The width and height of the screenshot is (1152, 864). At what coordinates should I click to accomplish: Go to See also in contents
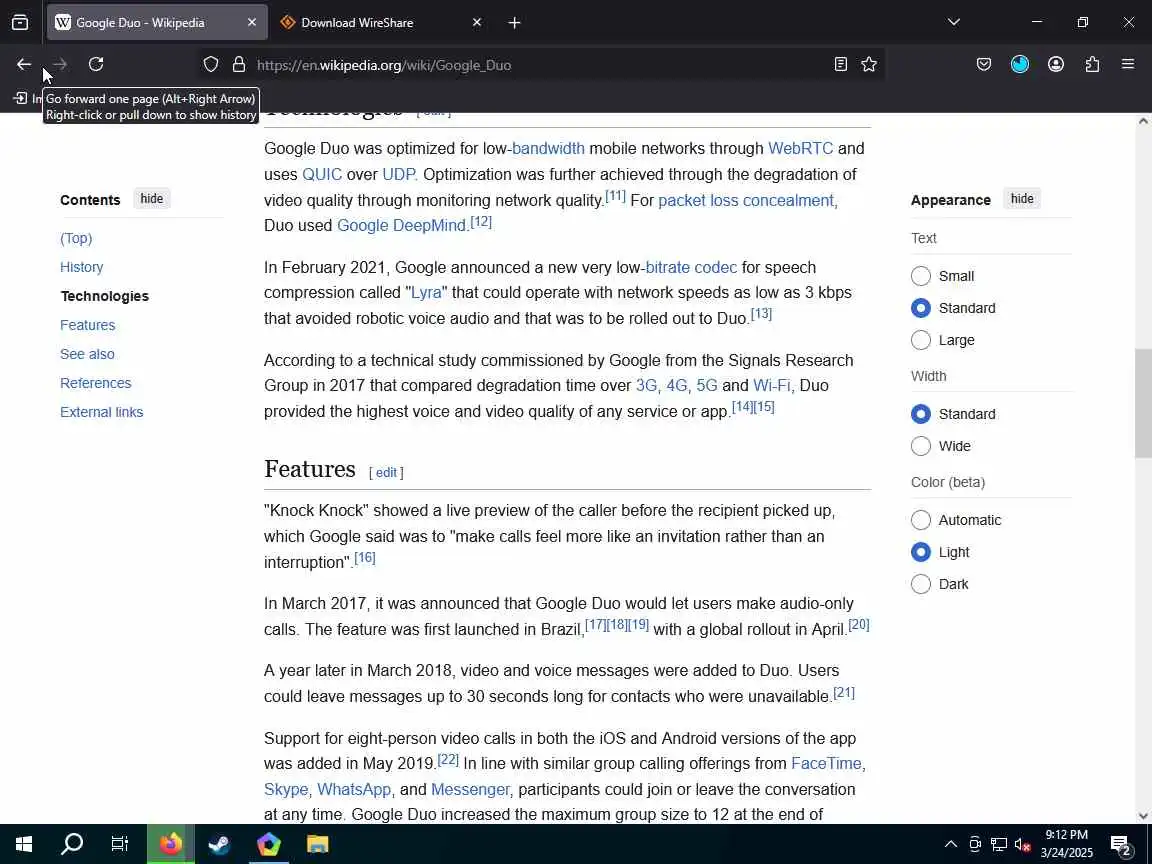(87, 354)
